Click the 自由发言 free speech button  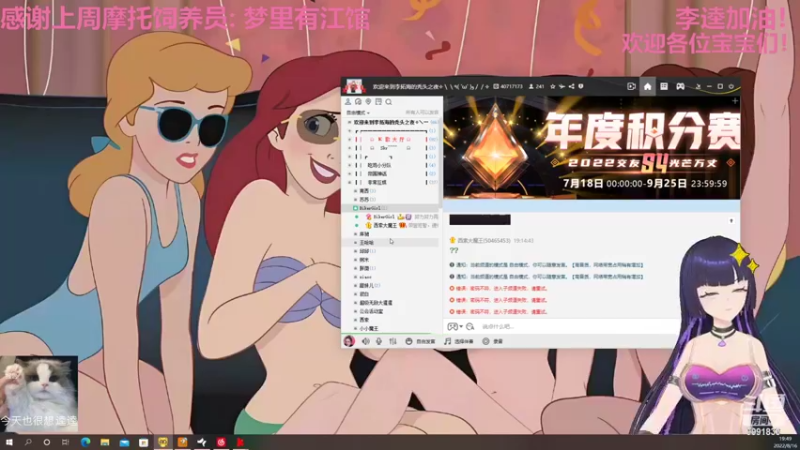421,341
